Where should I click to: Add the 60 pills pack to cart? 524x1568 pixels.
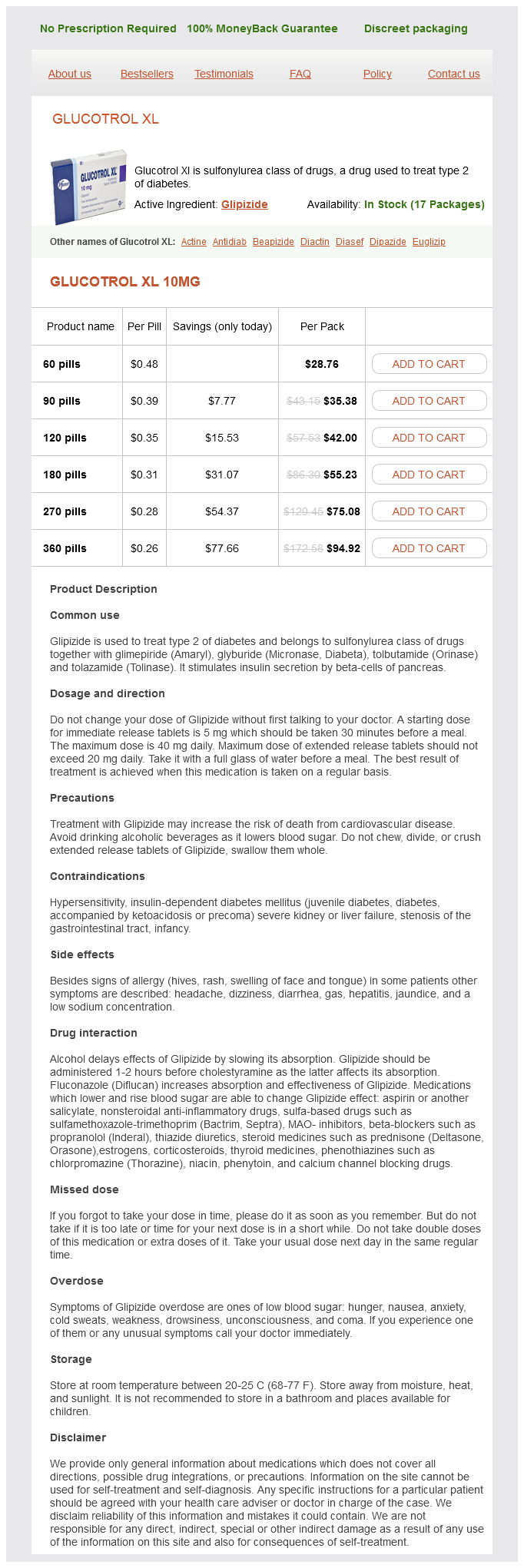pyautogui.click(x=429, y=364)
